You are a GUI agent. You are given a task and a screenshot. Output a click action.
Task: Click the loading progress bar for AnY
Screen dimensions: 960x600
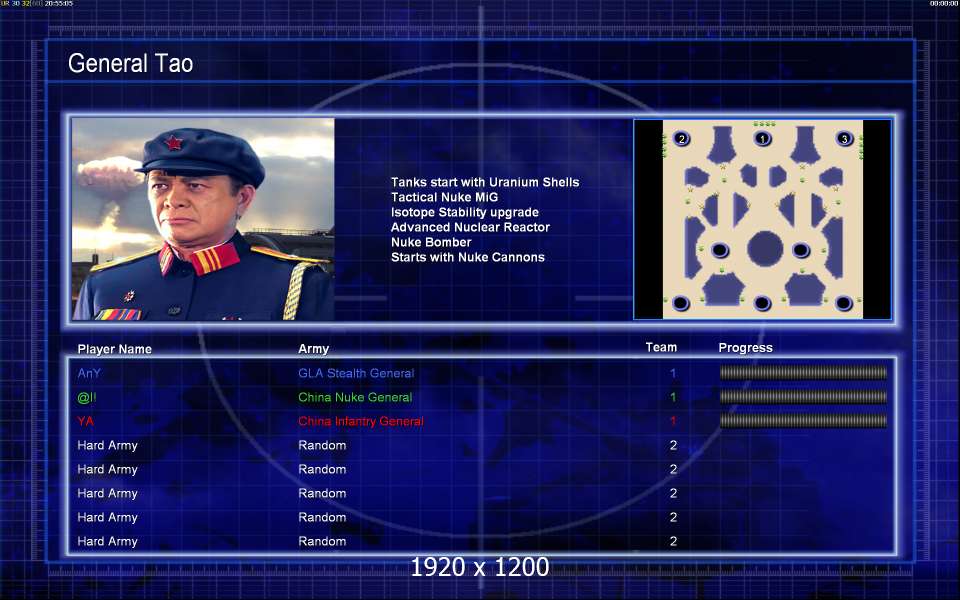(803, 372)
